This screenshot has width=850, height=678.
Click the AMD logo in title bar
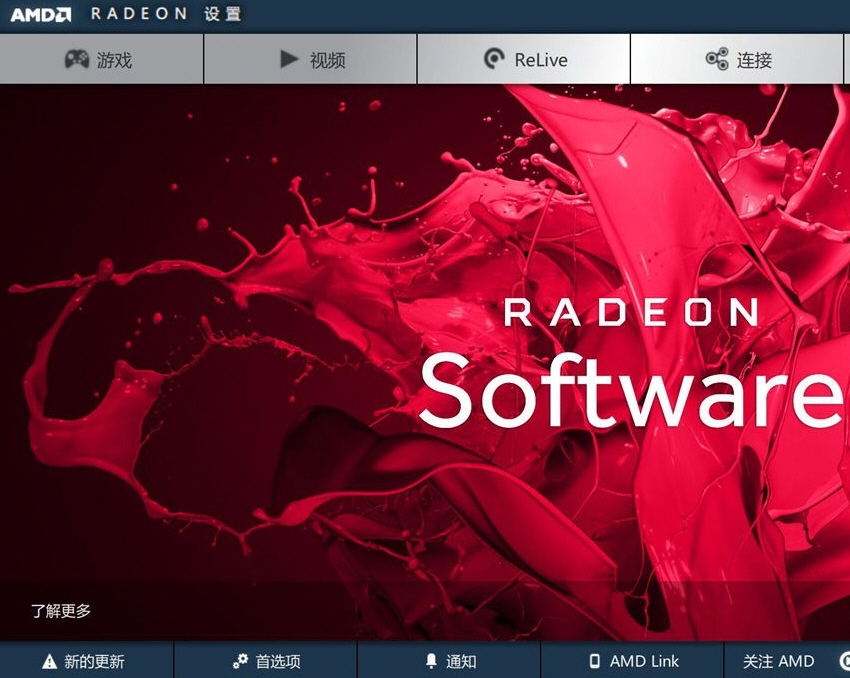41,14
